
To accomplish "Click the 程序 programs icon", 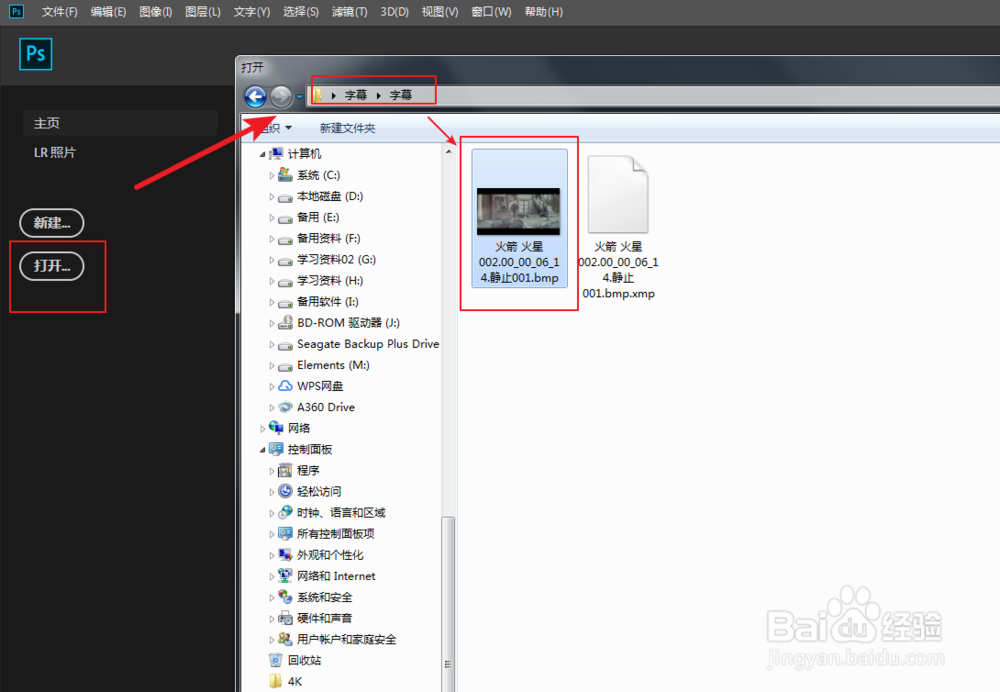I will [x=285, y=470].
